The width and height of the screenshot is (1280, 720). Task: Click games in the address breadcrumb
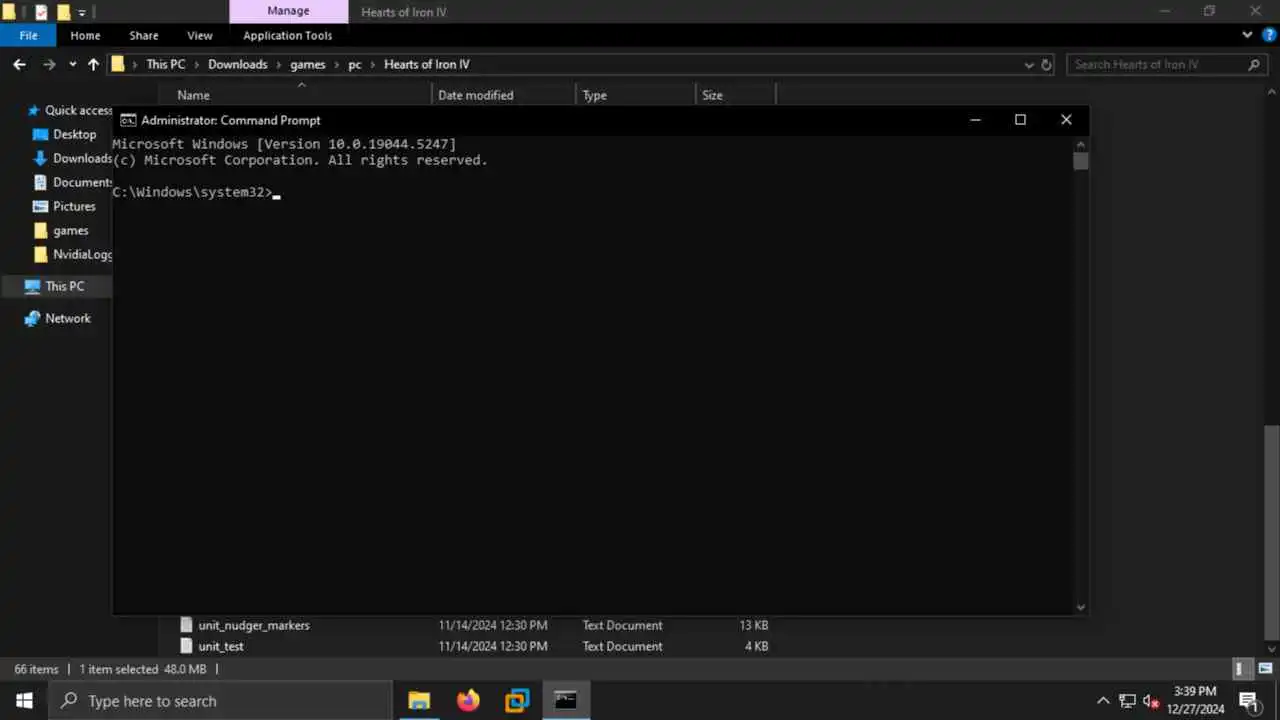click(x=308, y=64)
